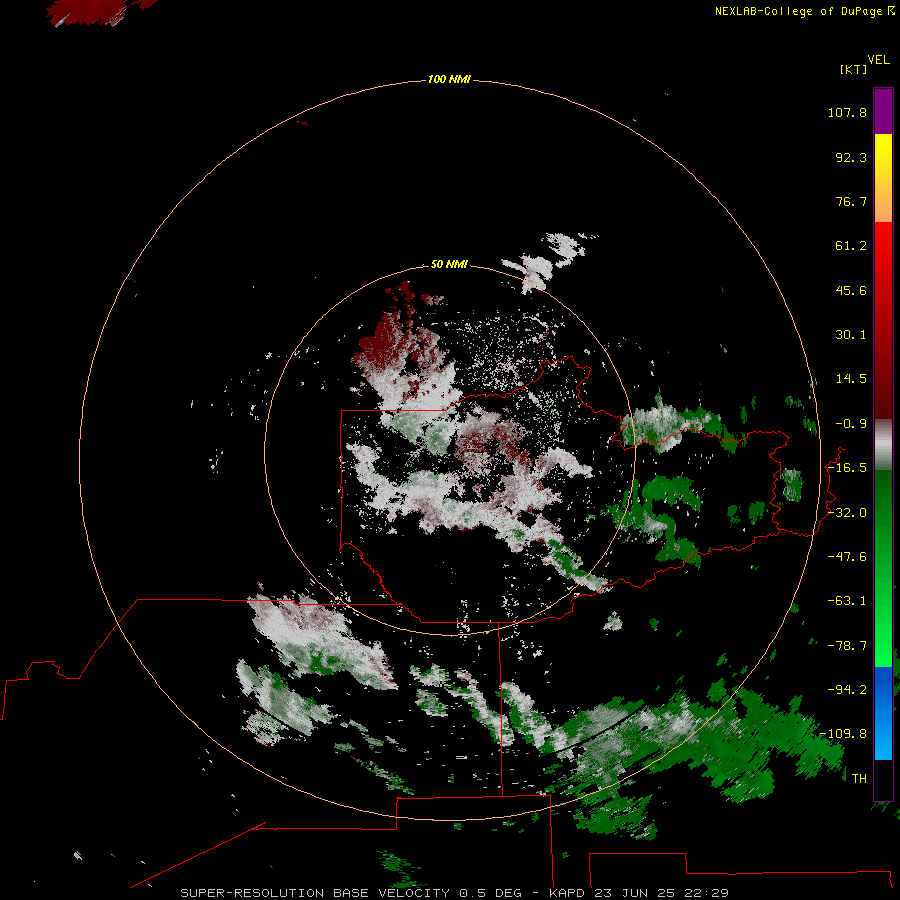Click the -32.0 velocity scale value

pos(847,513)
